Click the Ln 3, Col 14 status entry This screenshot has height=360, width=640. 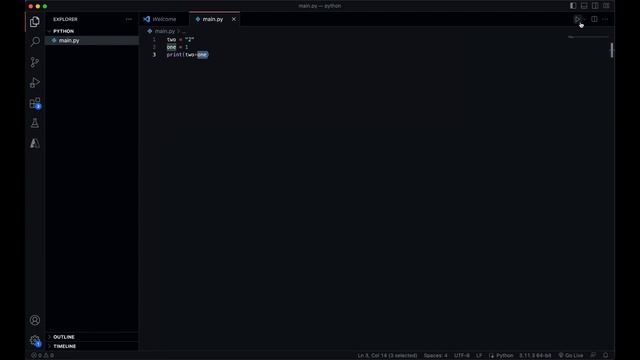pyautogui.click(x=387, y=355)
